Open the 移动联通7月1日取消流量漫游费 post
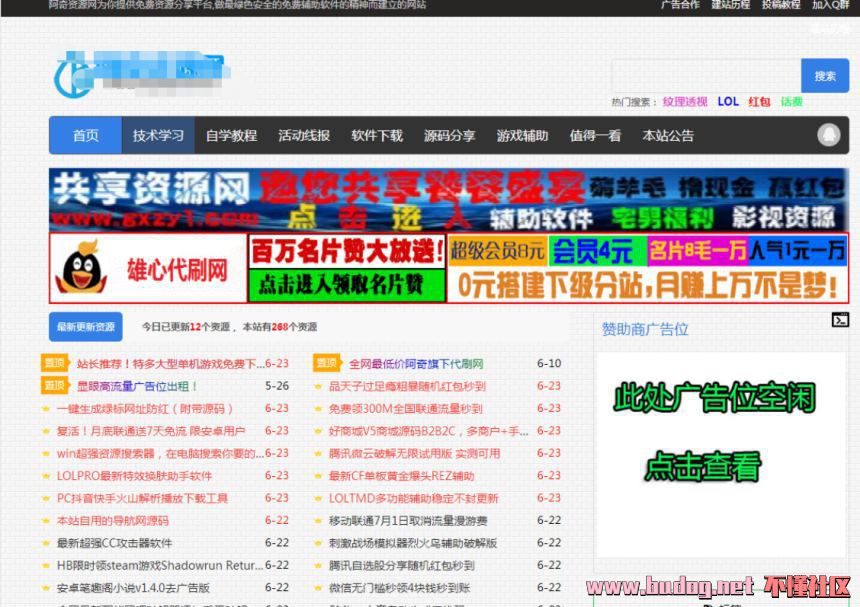Viewport: 860px width, 607px height. [x=408, y=521]
